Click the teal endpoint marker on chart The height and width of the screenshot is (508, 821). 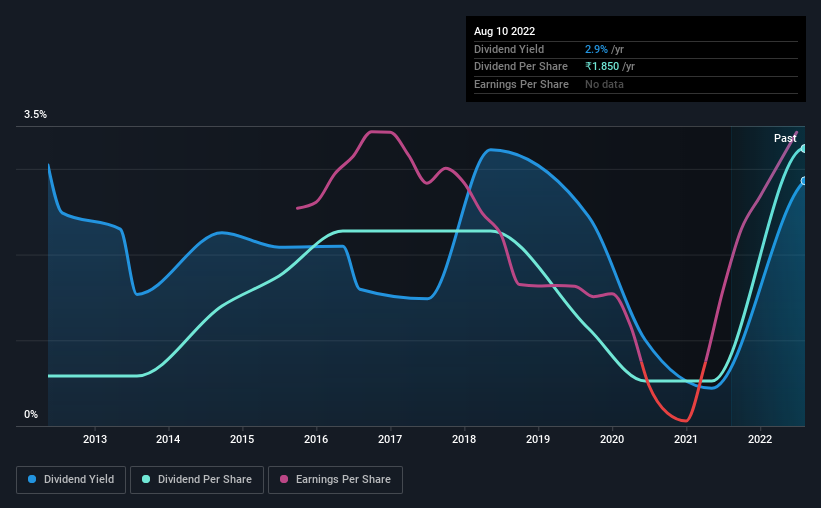point(804,149)
